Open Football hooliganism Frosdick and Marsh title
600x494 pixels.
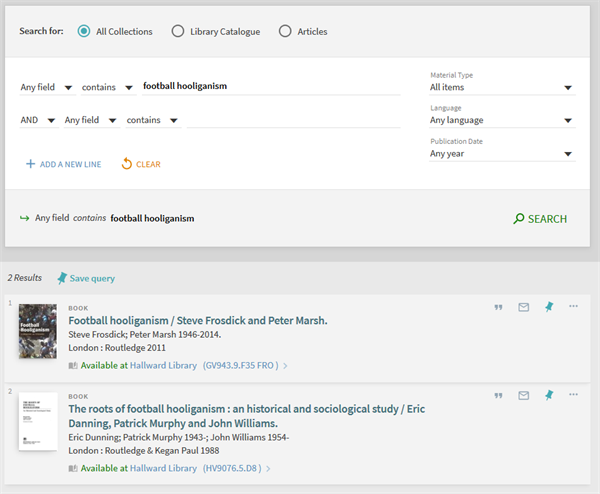[197, 321]
